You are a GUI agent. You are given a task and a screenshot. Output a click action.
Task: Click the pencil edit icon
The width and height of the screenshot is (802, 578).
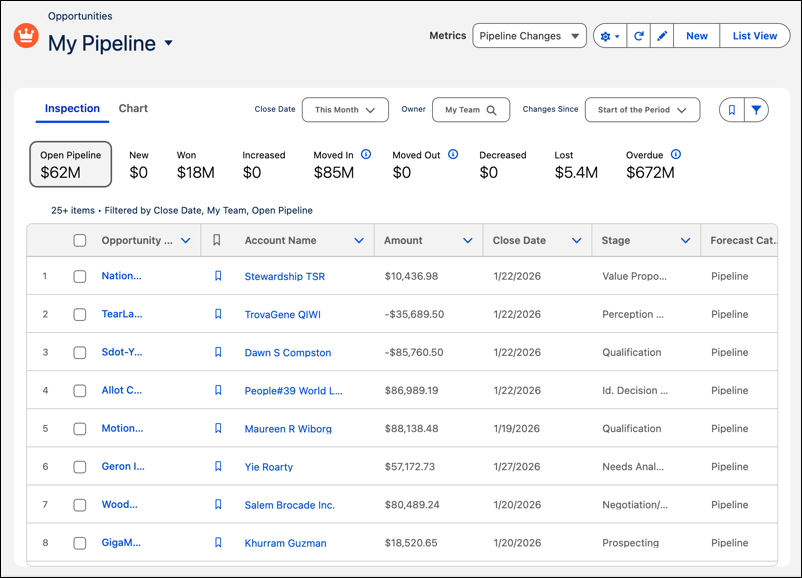pyautogui.click(x=662, y=36)
